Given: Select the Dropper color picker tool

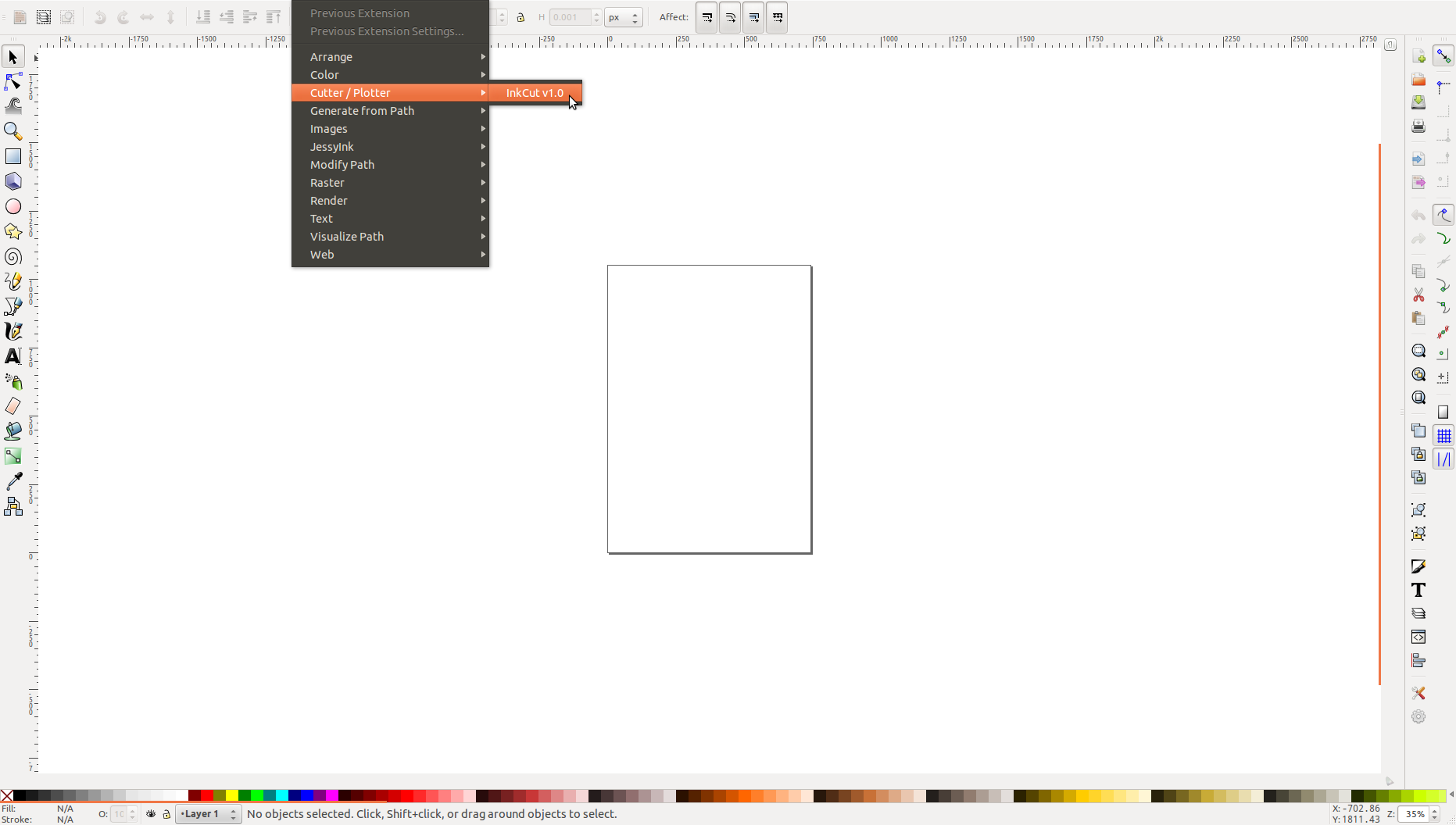Looking at the screenshot, I should (13, 481).
